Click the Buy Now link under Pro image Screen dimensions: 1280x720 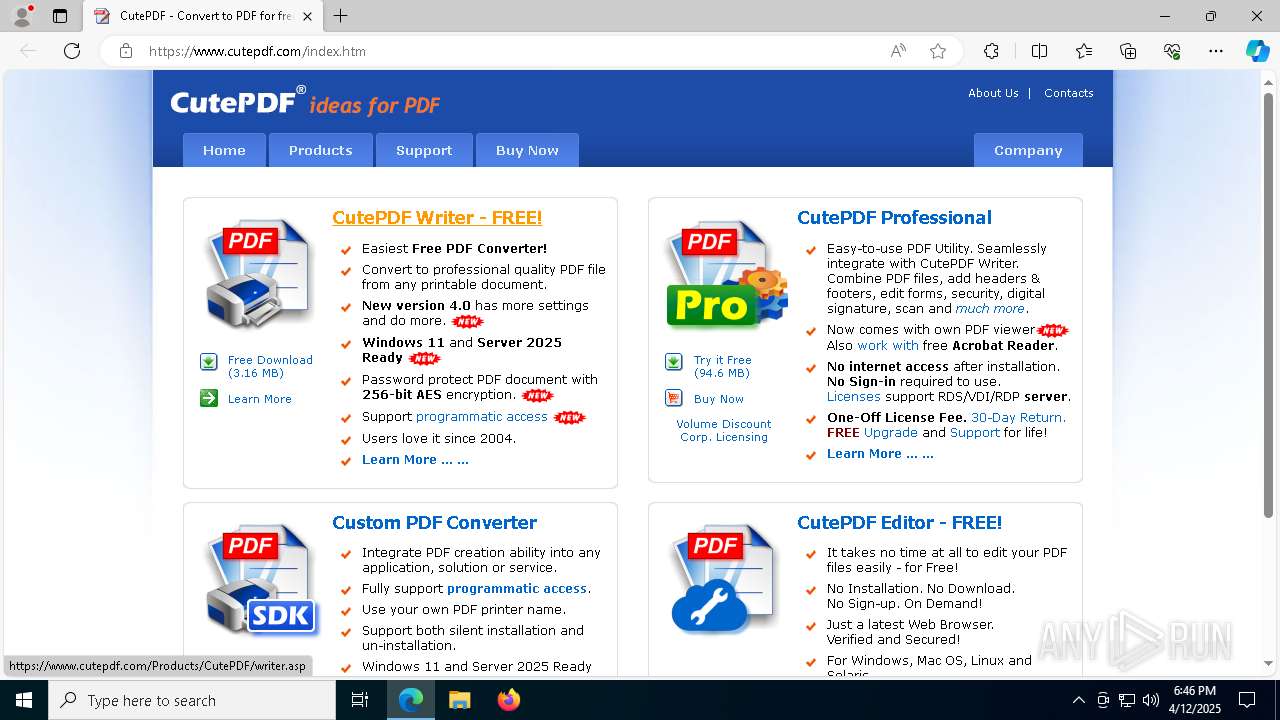(719, 399)
